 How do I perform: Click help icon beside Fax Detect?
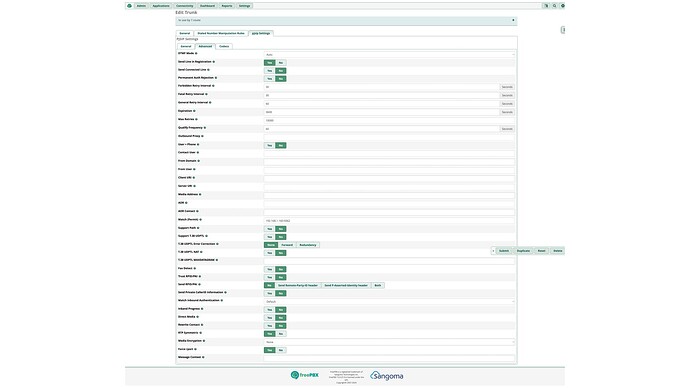(x=195, y=268)
